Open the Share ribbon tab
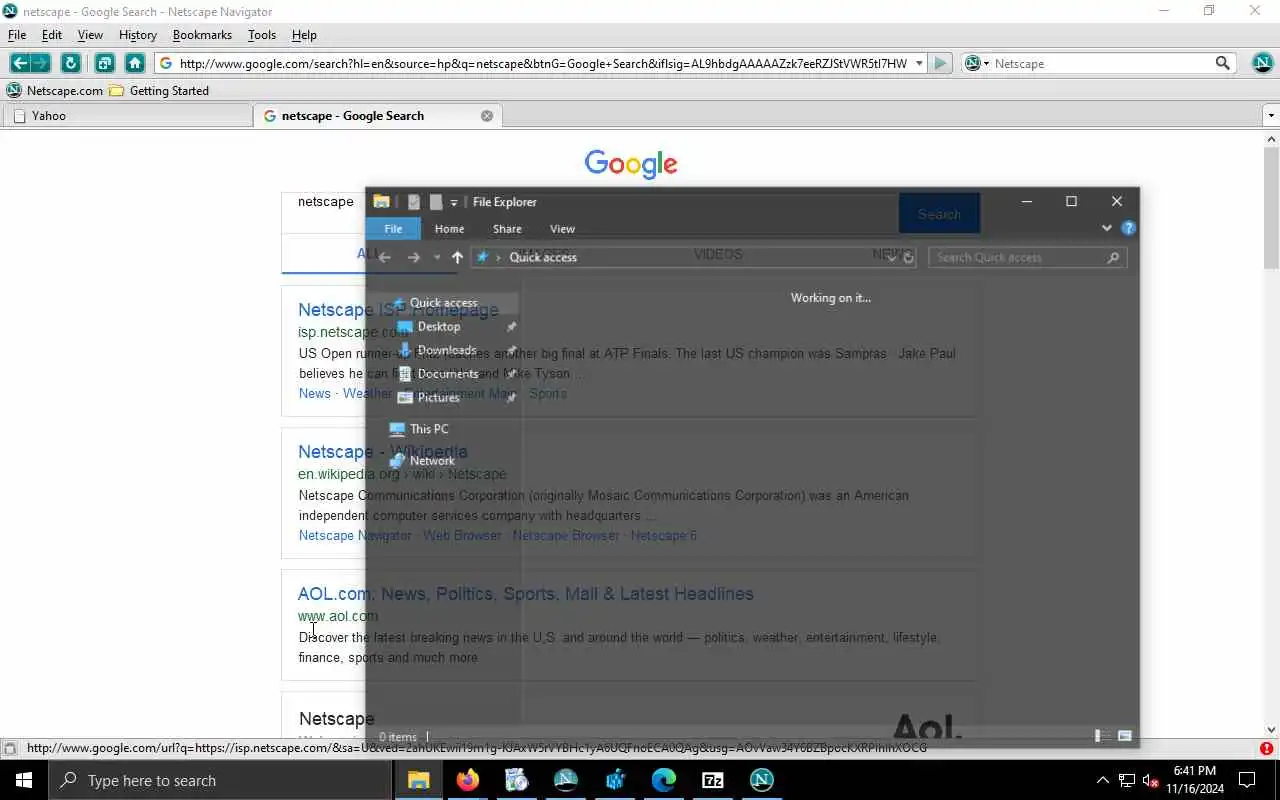 pos(507,229)
